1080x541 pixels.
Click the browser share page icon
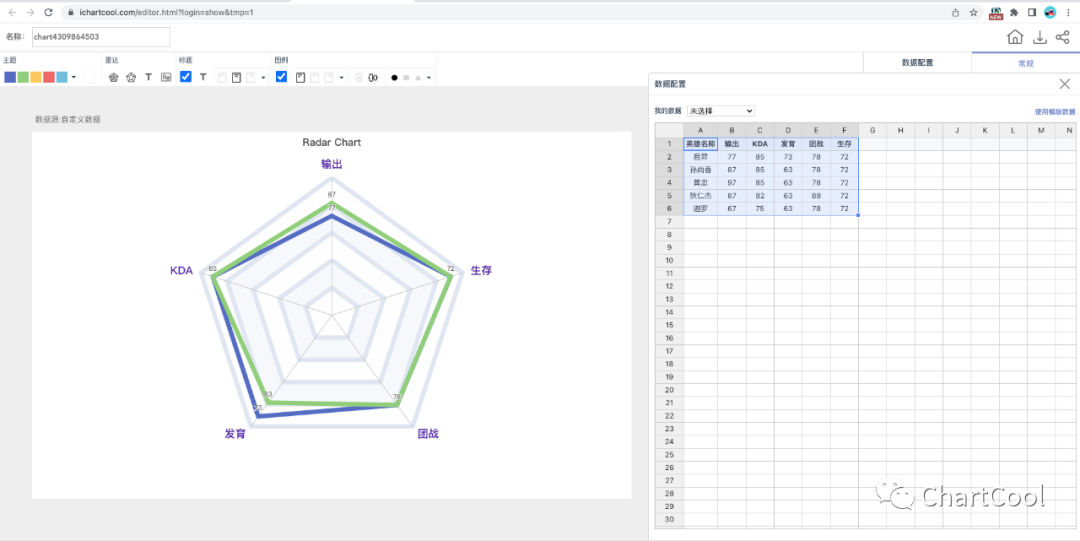[x=955, y=12]
